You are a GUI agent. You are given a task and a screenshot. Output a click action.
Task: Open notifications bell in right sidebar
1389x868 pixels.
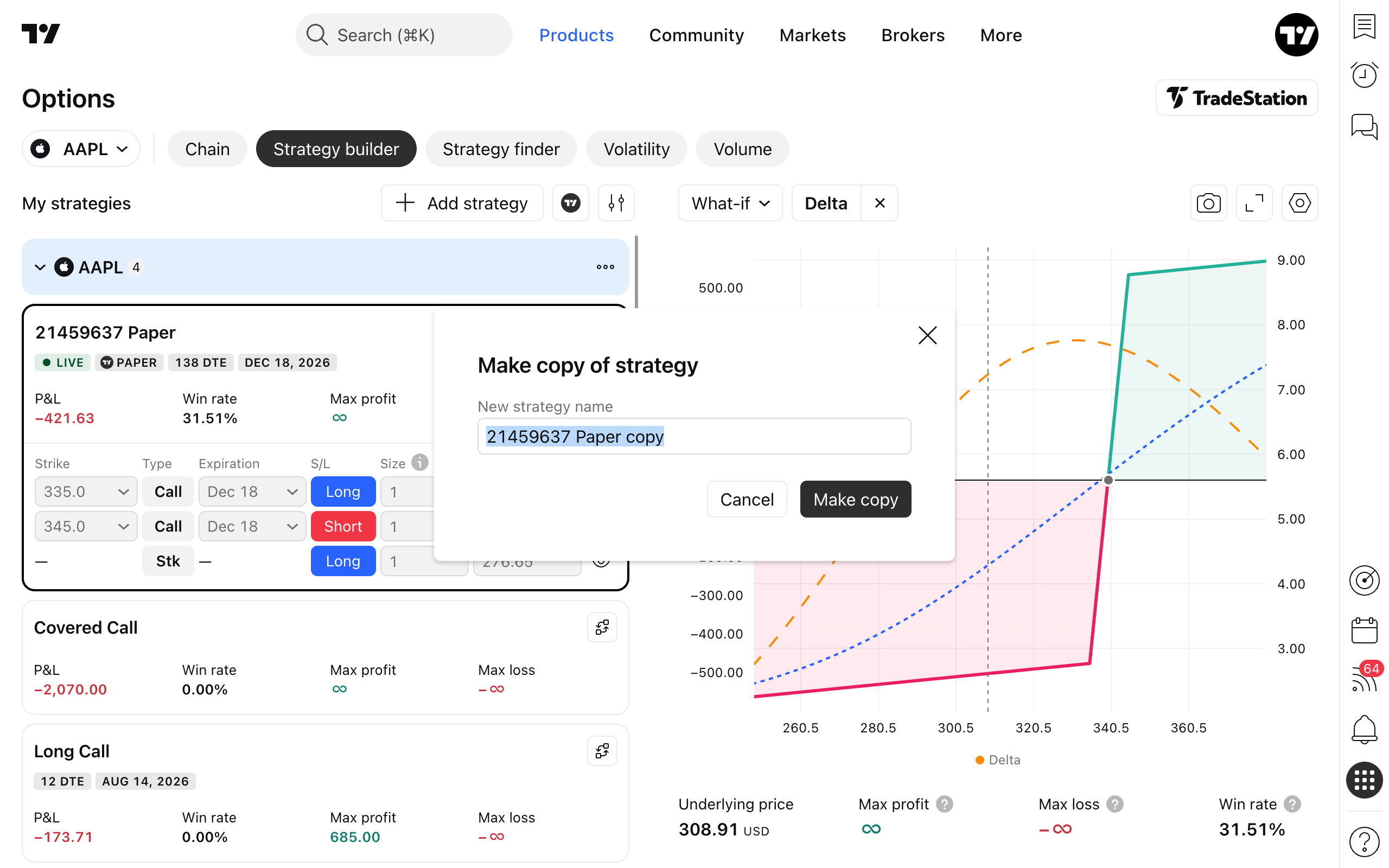click(x=1363, y=729)
